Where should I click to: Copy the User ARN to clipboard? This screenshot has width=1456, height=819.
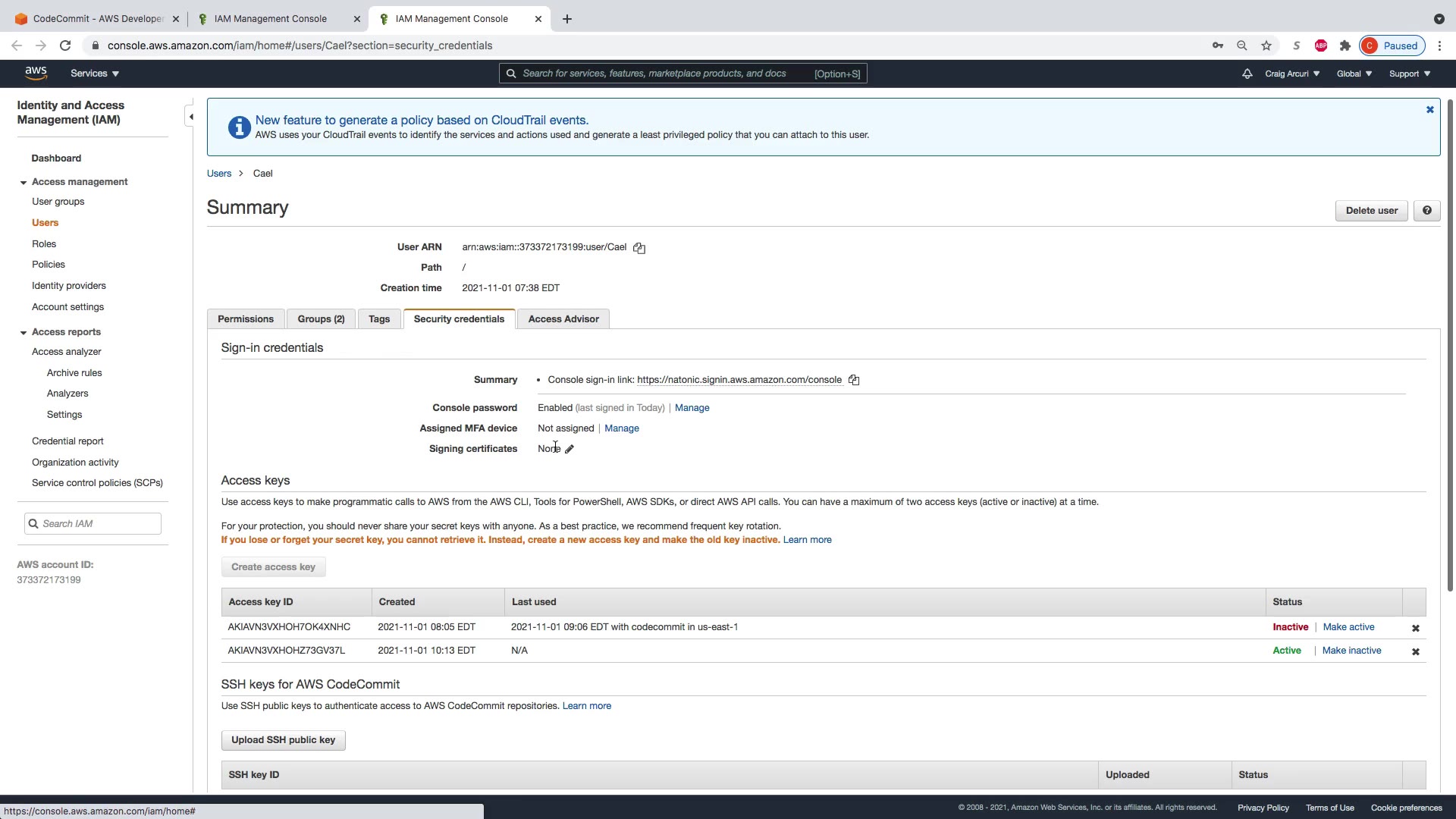point(639,248)
